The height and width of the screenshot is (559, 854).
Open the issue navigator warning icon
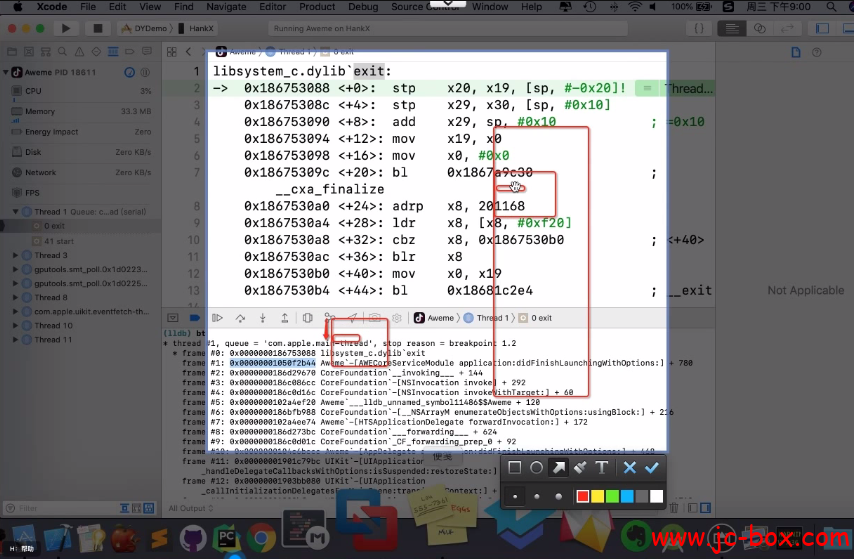point(80,52)
